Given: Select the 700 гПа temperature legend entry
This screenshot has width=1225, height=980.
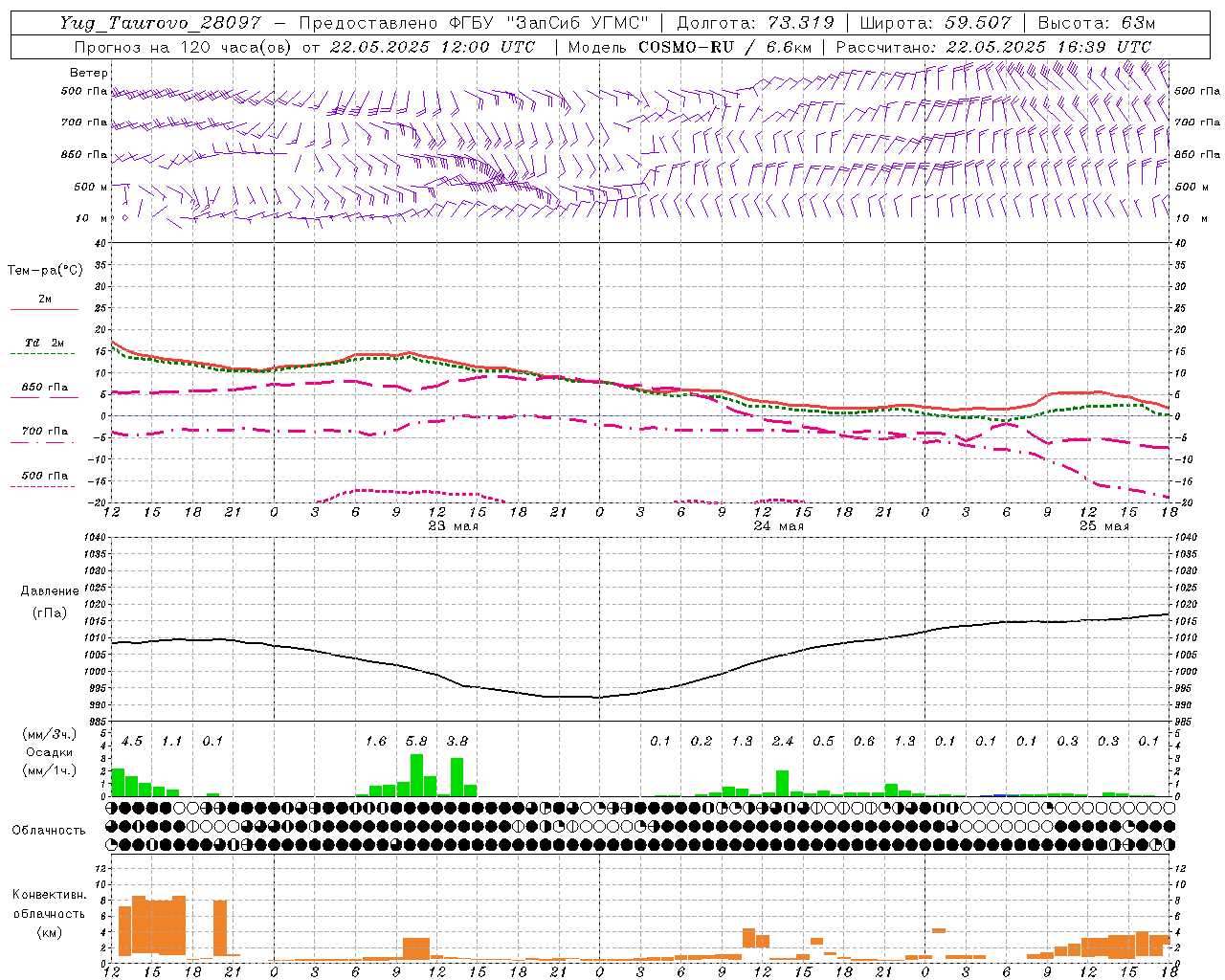Looking at the screenshot, I should [44, 432].
